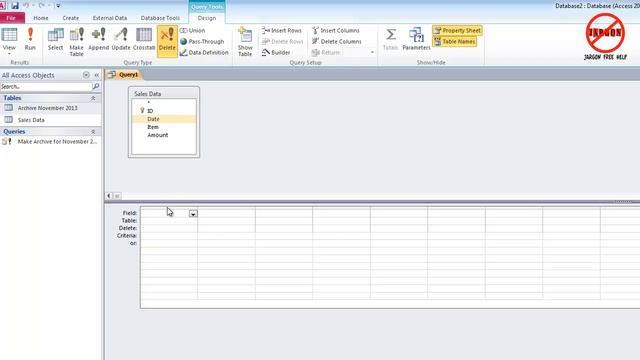Open the All Access Objects dropdown menu

[x=86, y=75]
